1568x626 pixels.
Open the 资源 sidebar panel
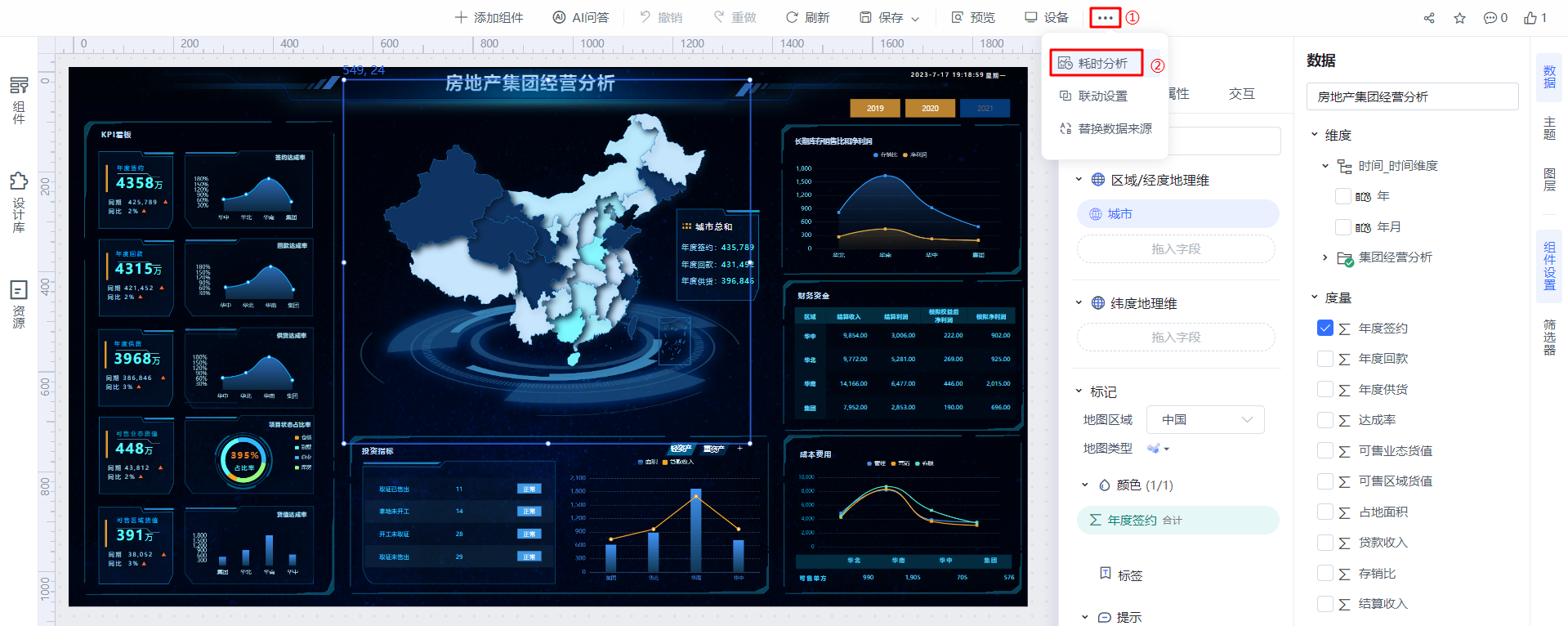pos(19,304)
